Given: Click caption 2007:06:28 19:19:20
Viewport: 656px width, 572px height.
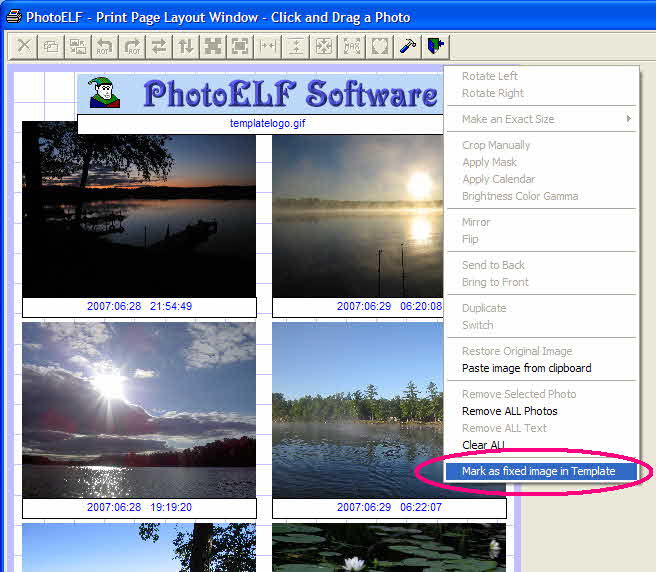Looking at the screenshot, I should click(139, 507).
